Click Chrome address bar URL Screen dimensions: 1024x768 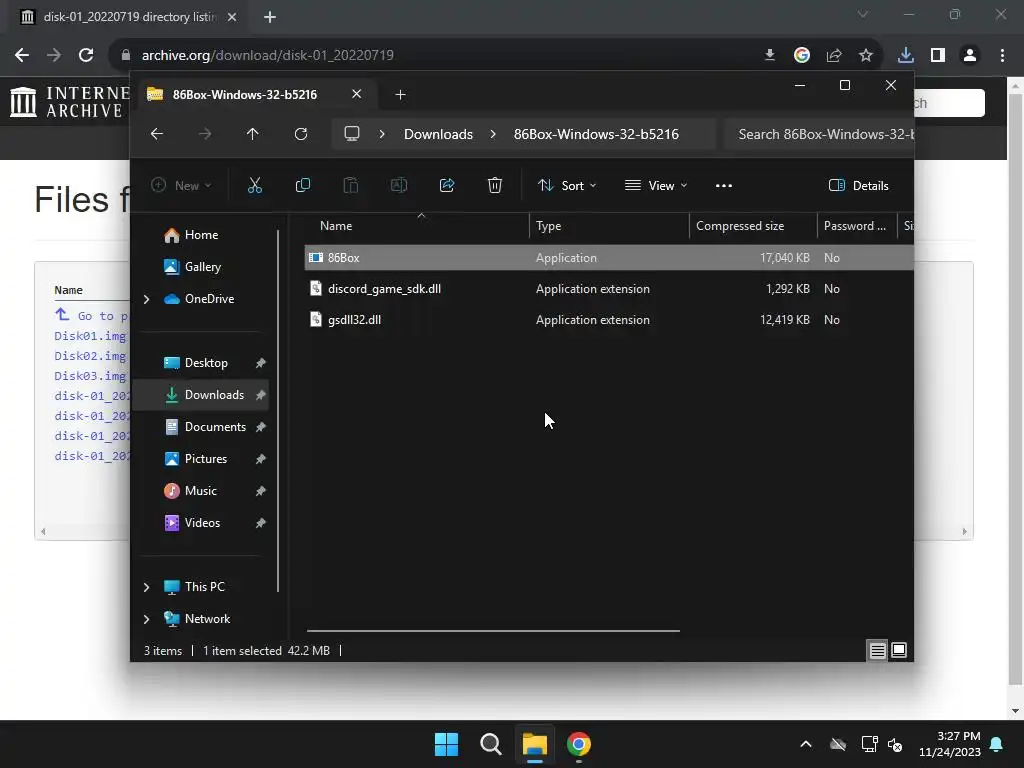coord(268,55)
